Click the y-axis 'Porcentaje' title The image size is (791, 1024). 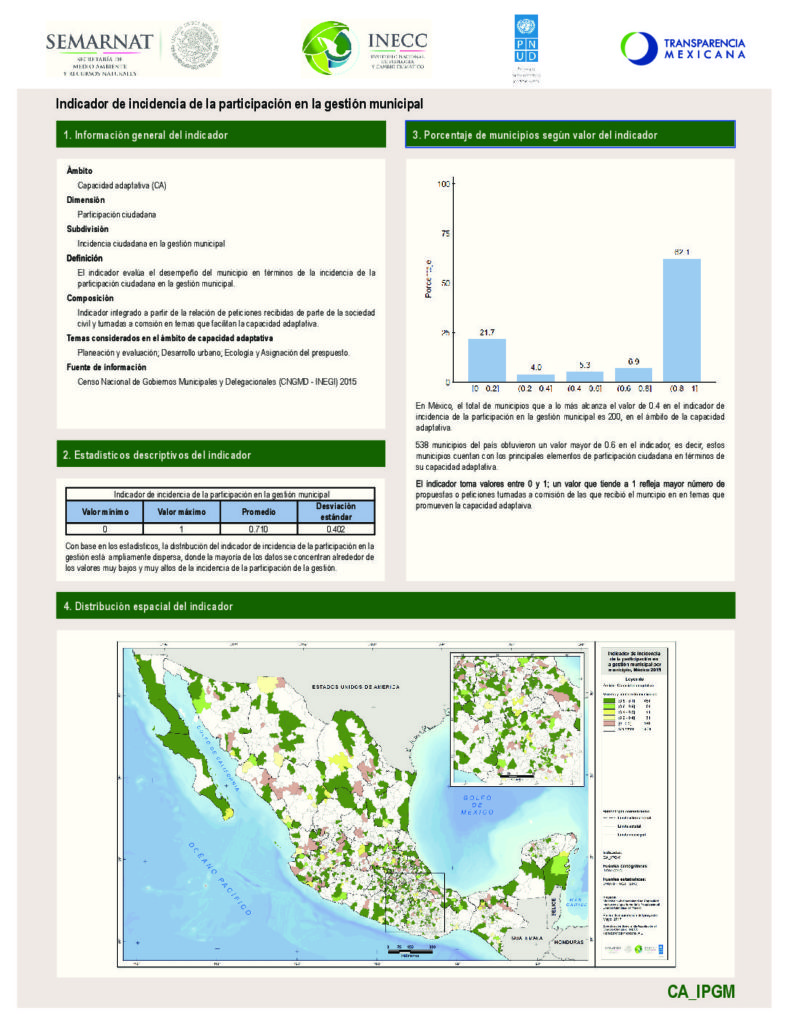tap(428, 278)
